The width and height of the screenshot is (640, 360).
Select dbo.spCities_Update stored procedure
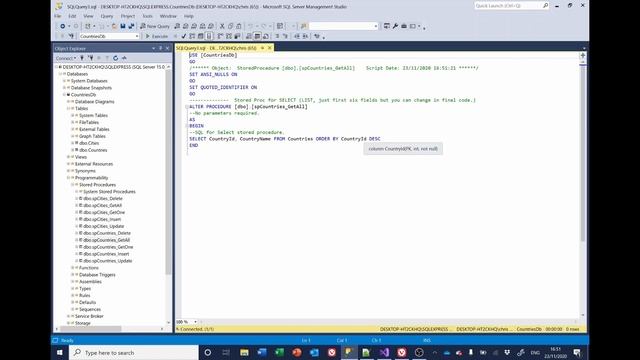[x=104, y=226]
